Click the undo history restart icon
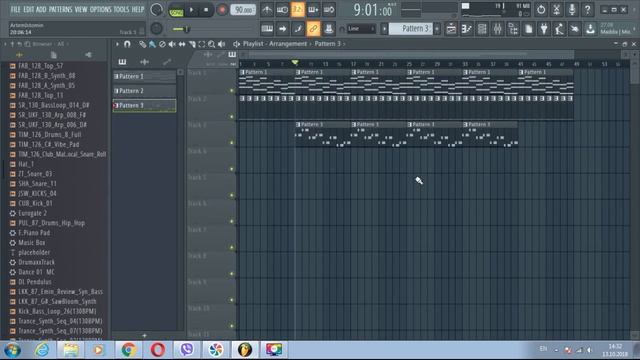This screenshot has height=360, width=640. [x=541, y=9]
